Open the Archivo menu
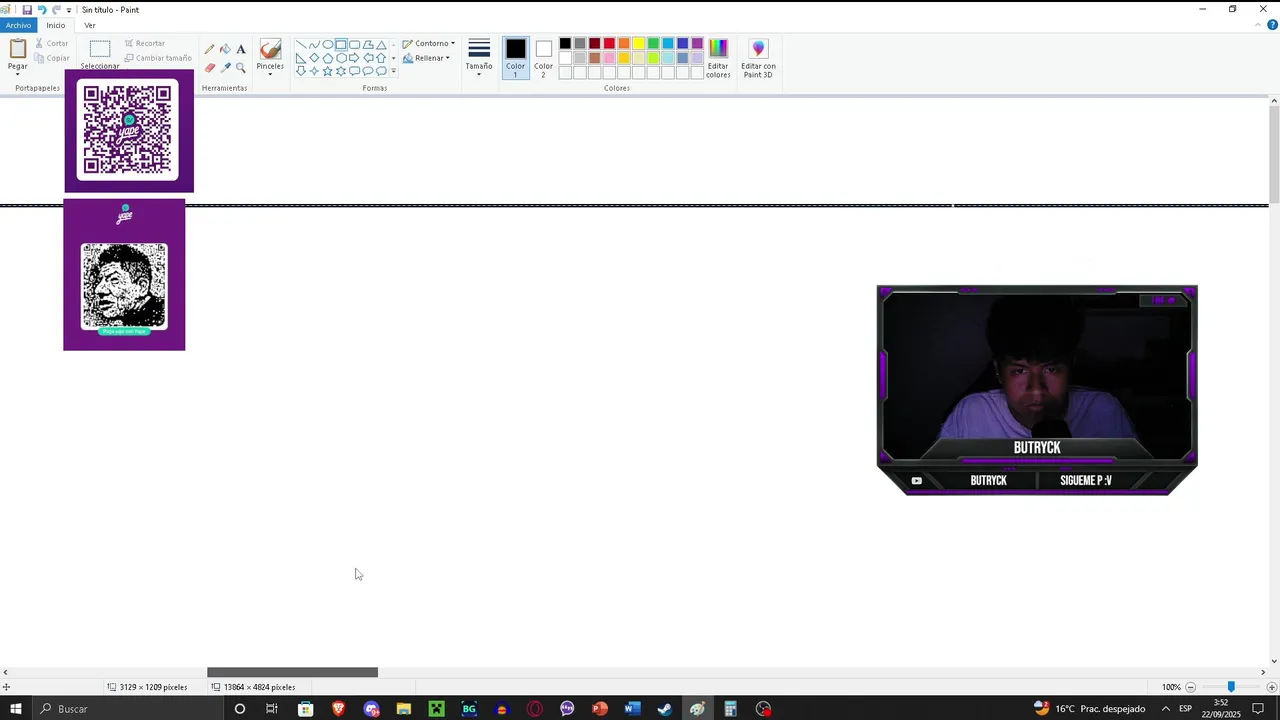This screenshot has width=1280, height=720. [18, 25]
